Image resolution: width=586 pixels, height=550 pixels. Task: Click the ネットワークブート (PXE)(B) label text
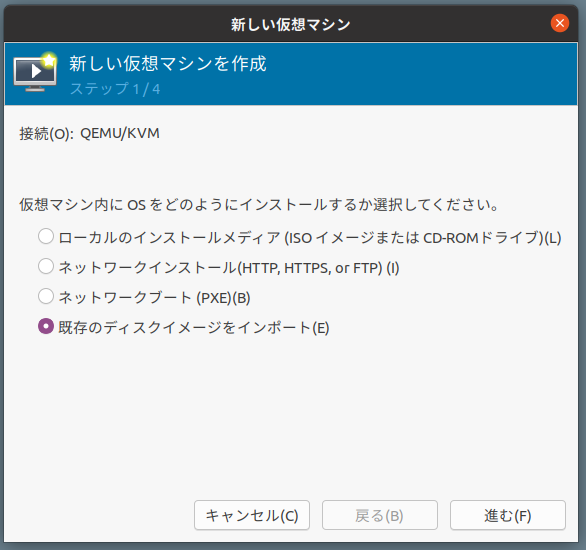[154, 298]
